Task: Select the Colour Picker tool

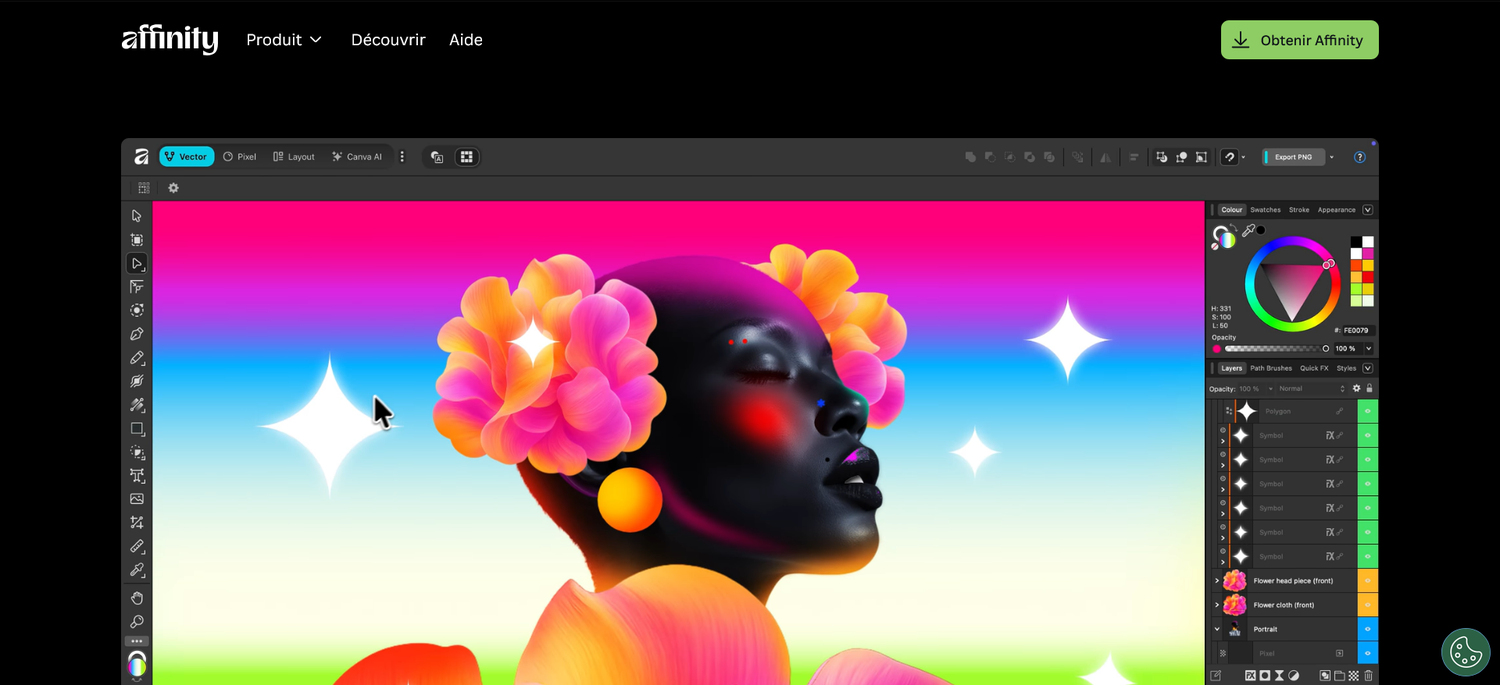Action: pyautogui.click(x=137, y=570)
